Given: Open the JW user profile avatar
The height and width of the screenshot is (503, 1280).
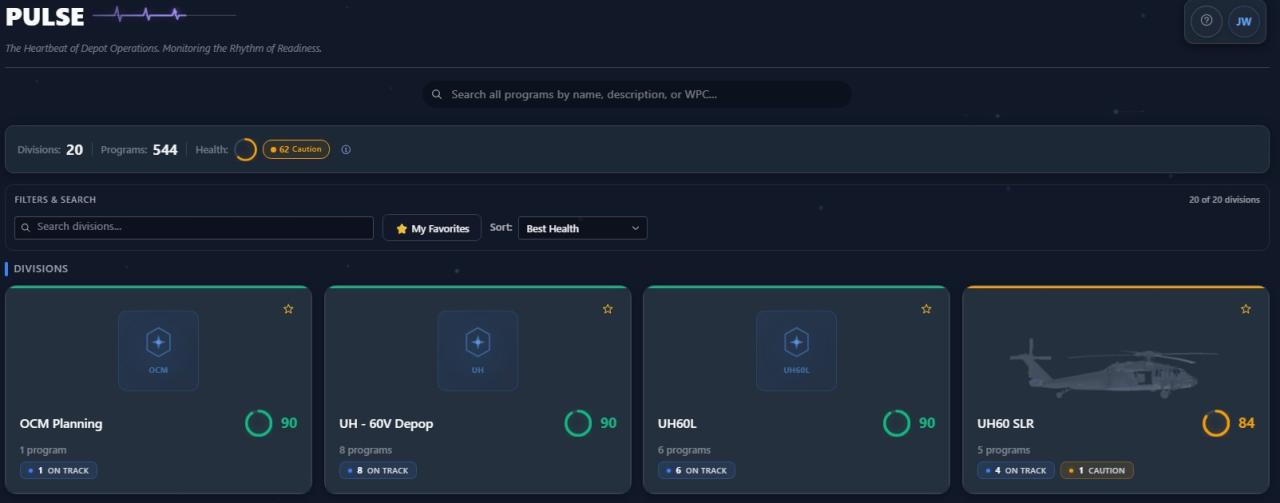Looking at the screenshot, I should 1243,20.
